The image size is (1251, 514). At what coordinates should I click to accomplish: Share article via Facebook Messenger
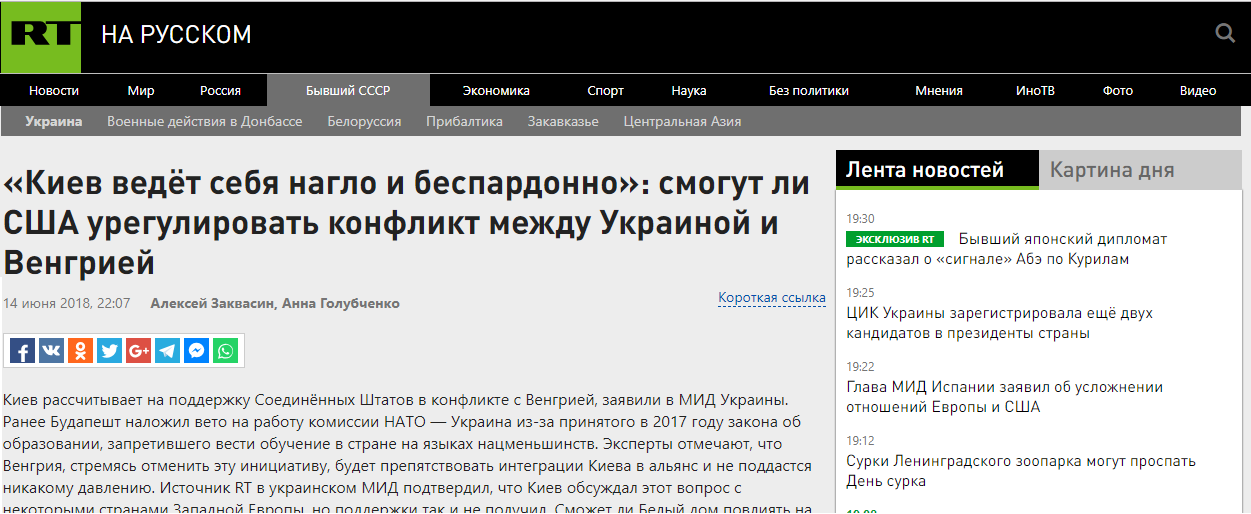pyautogui.click(x=197, y=350)
